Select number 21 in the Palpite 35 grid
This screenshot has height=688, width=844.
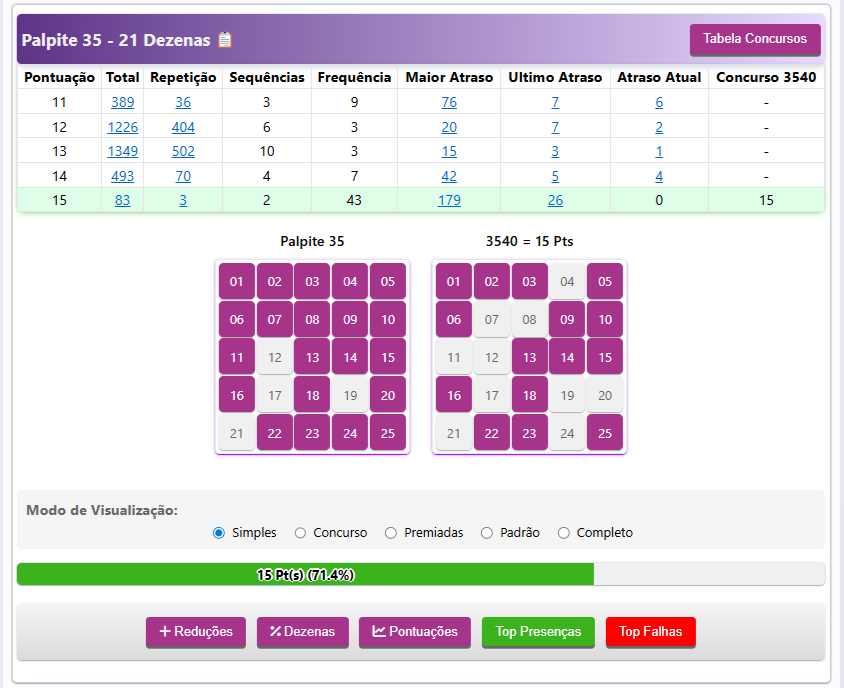point(237,433)
